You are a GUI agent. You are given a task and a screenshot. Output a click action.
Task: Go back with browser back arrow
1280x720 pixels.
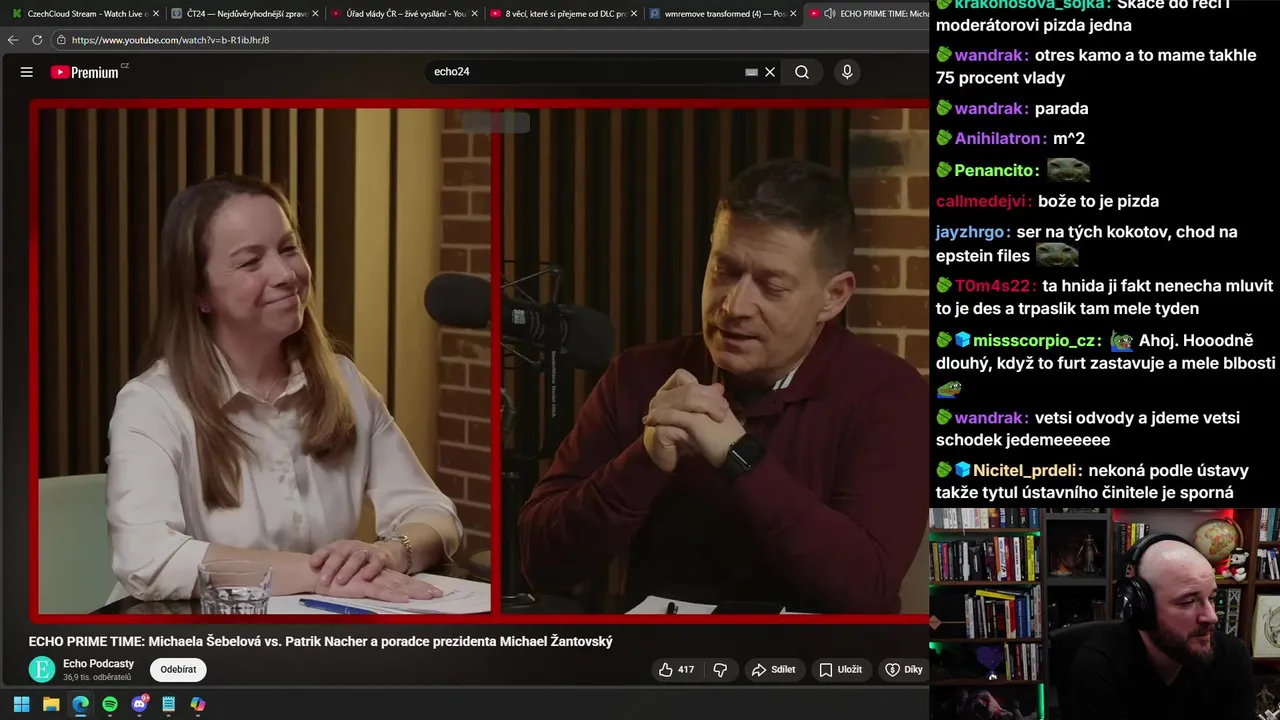(x=13, y=40)
